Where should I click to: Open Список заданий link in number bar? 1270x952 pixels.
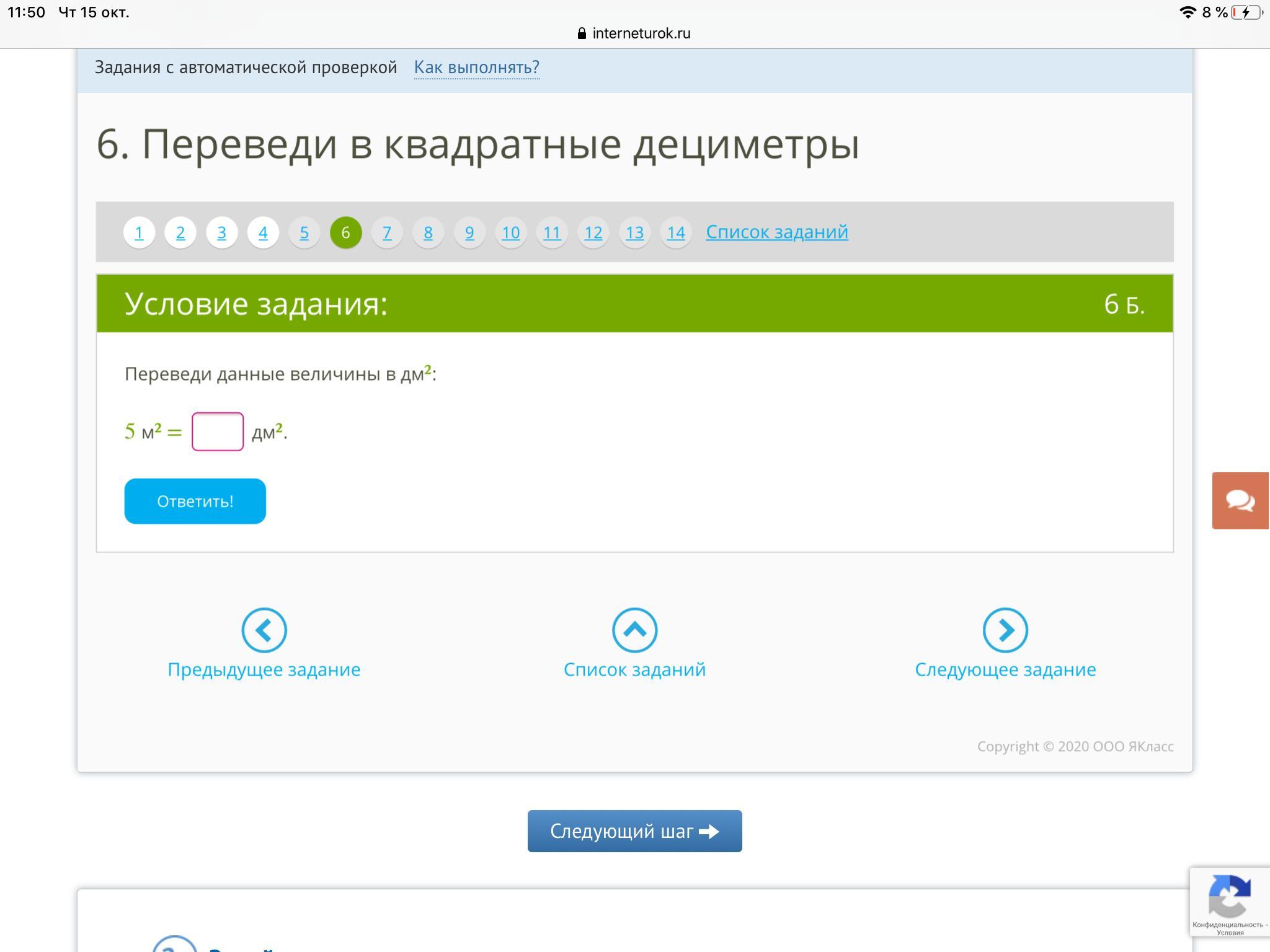(x=776, y=232)
